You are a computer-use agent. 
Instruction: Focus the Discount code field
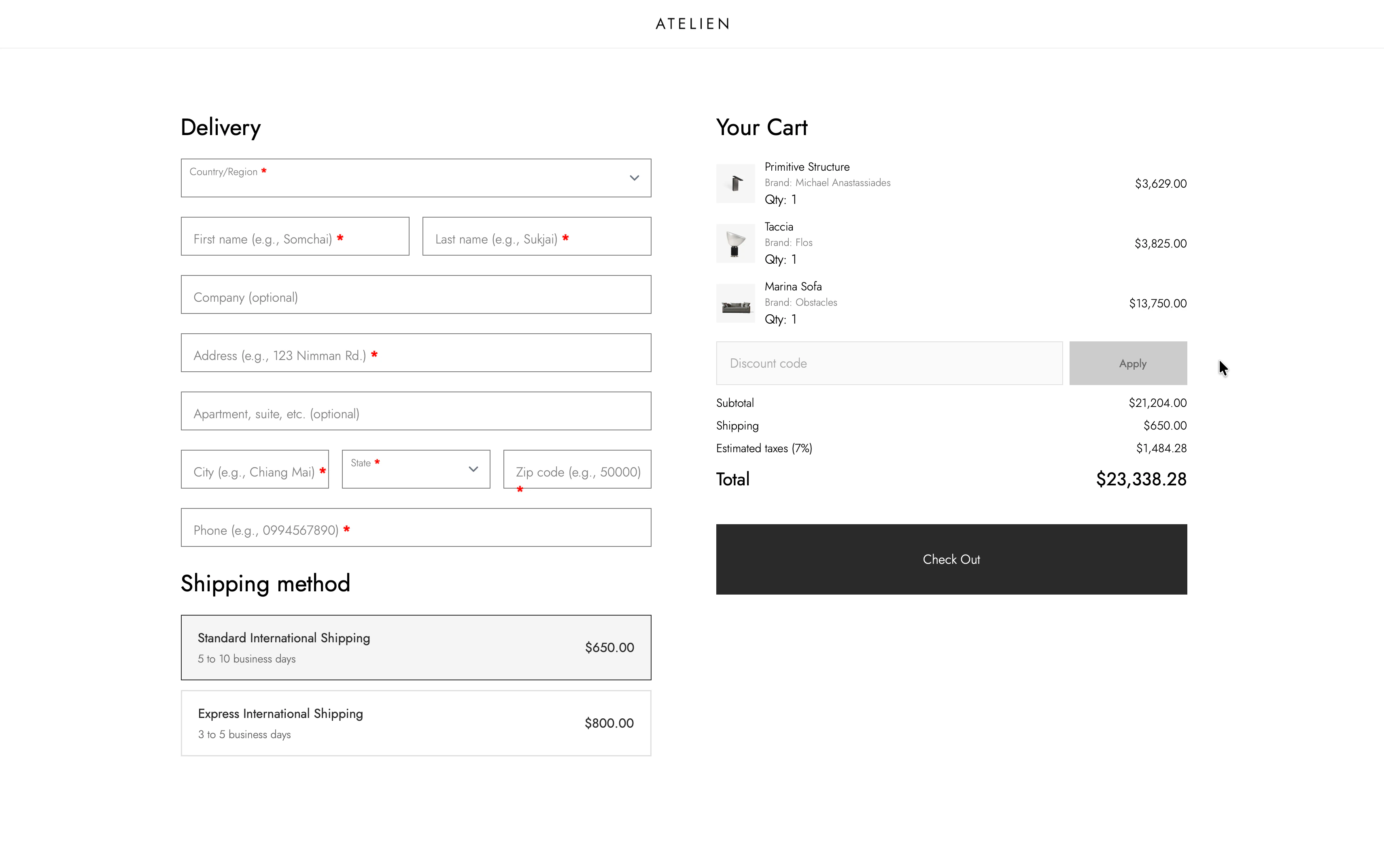[x=889, y=363]
